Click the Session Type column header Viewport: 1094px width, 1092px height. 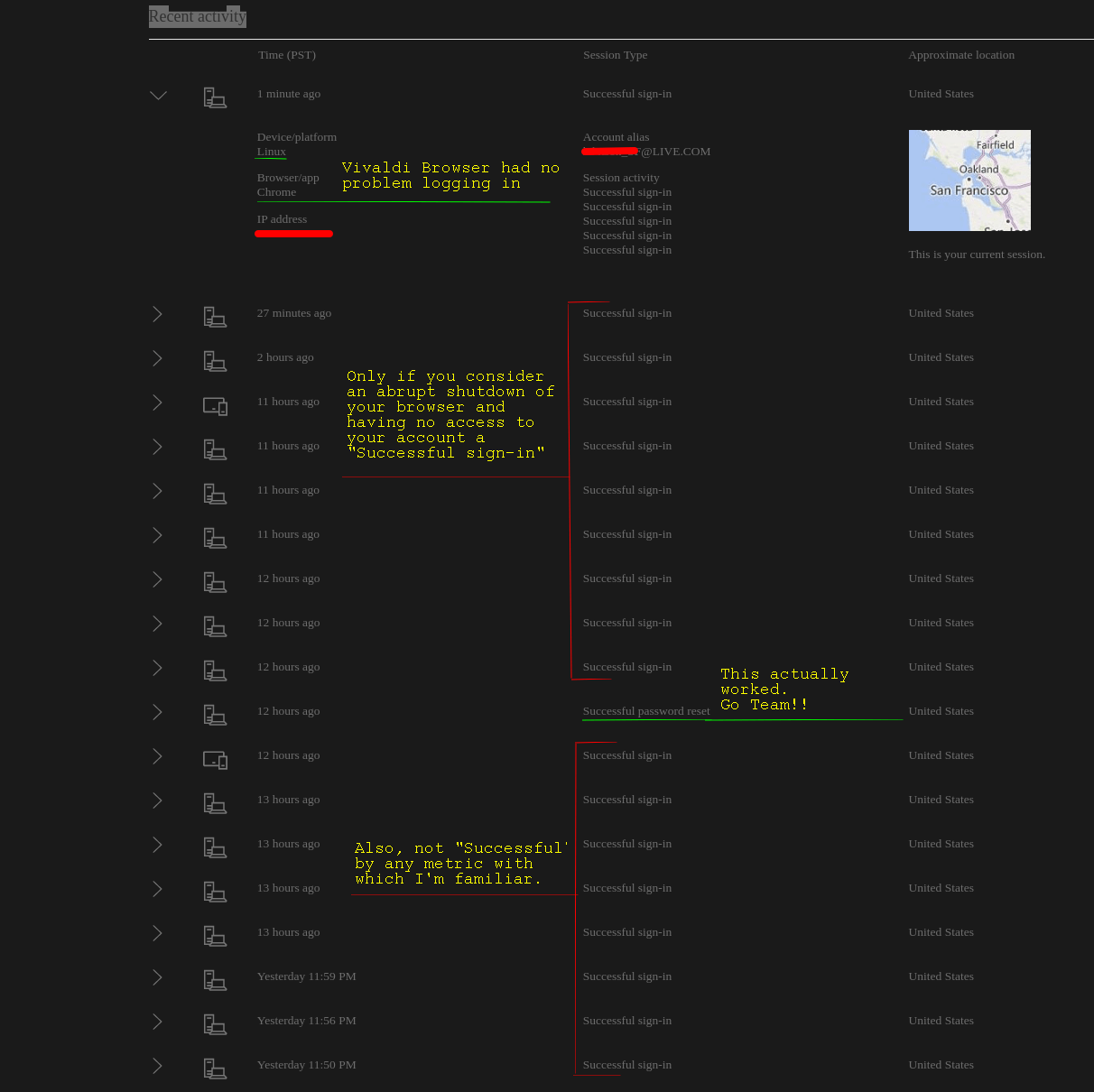coord(615,55)
